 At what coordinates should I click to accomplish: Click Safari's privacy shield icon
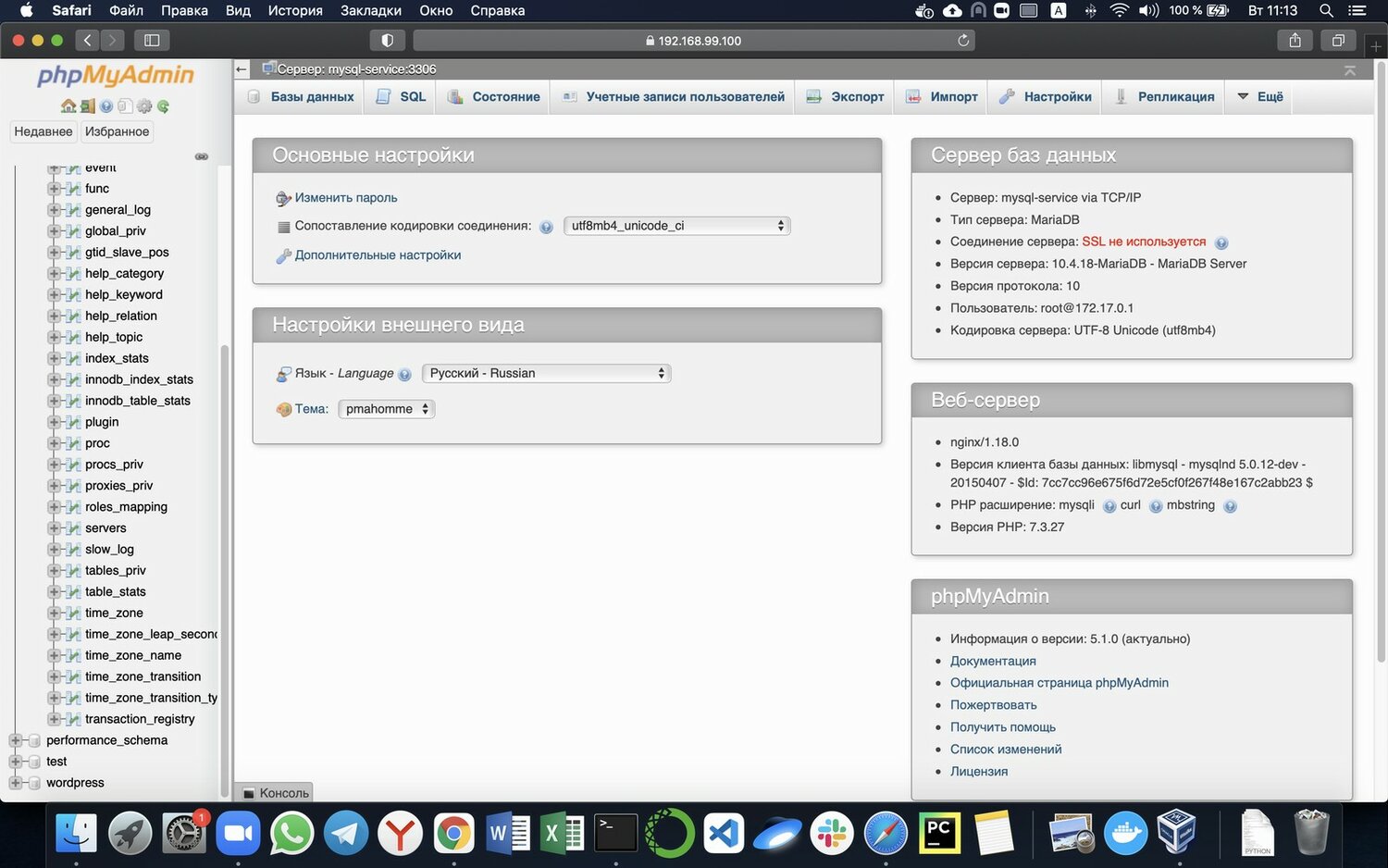tap(388, 41)
